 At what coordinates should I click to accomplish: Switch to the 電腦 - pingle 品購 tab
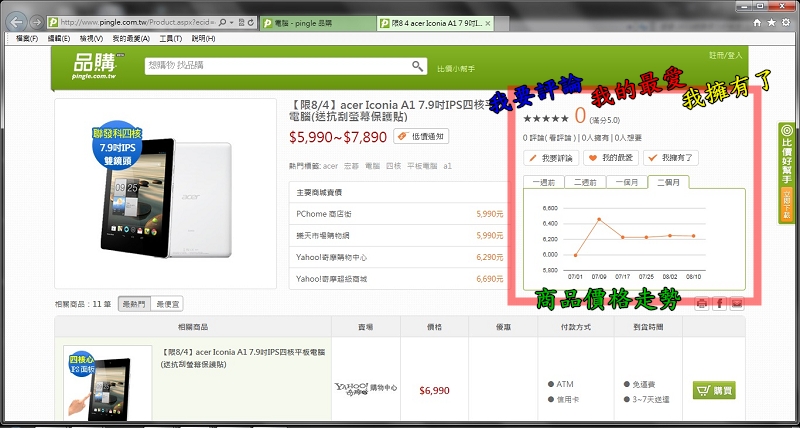[318, 23]
